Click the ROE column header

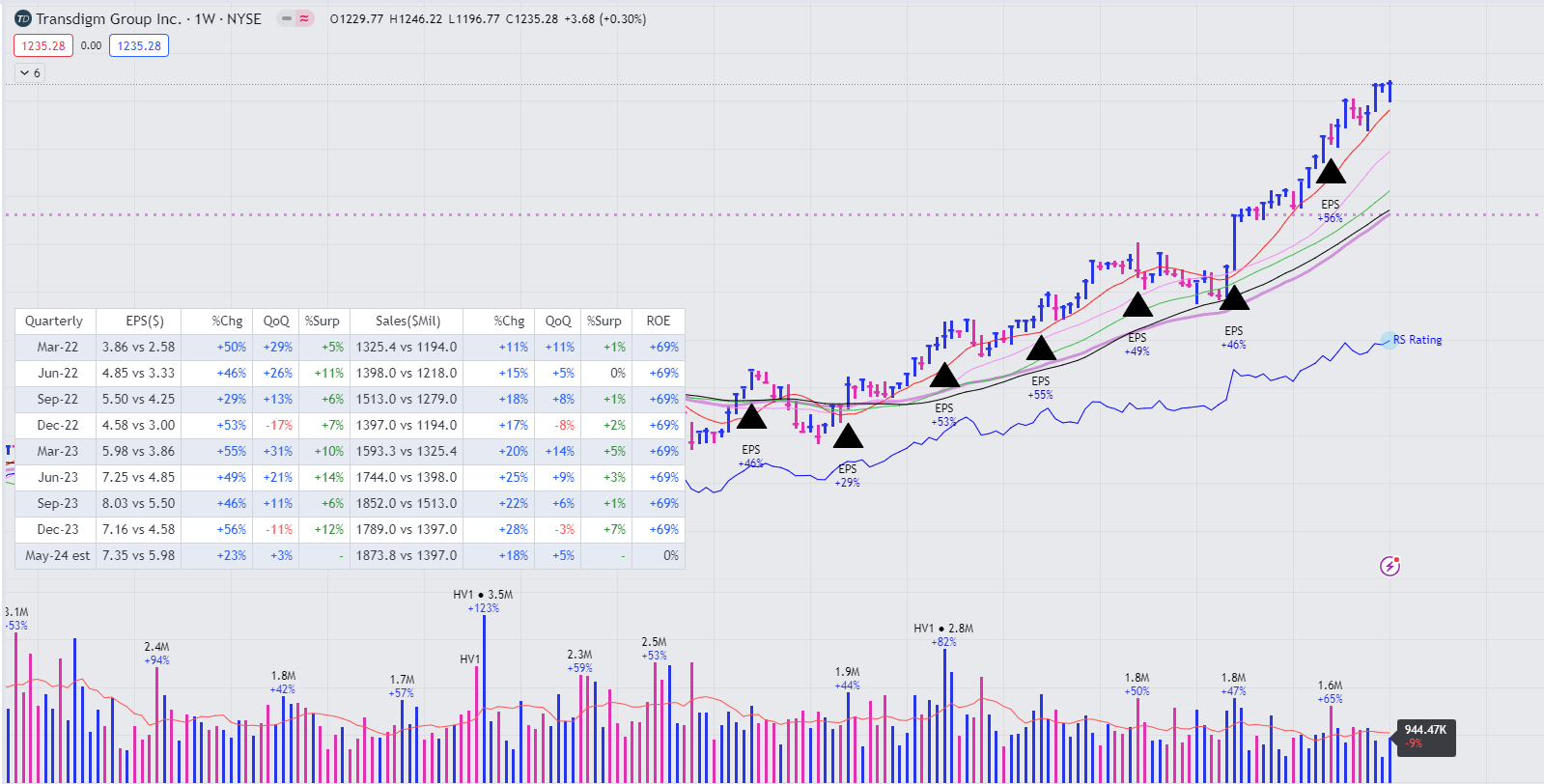(x=659, y=321)
